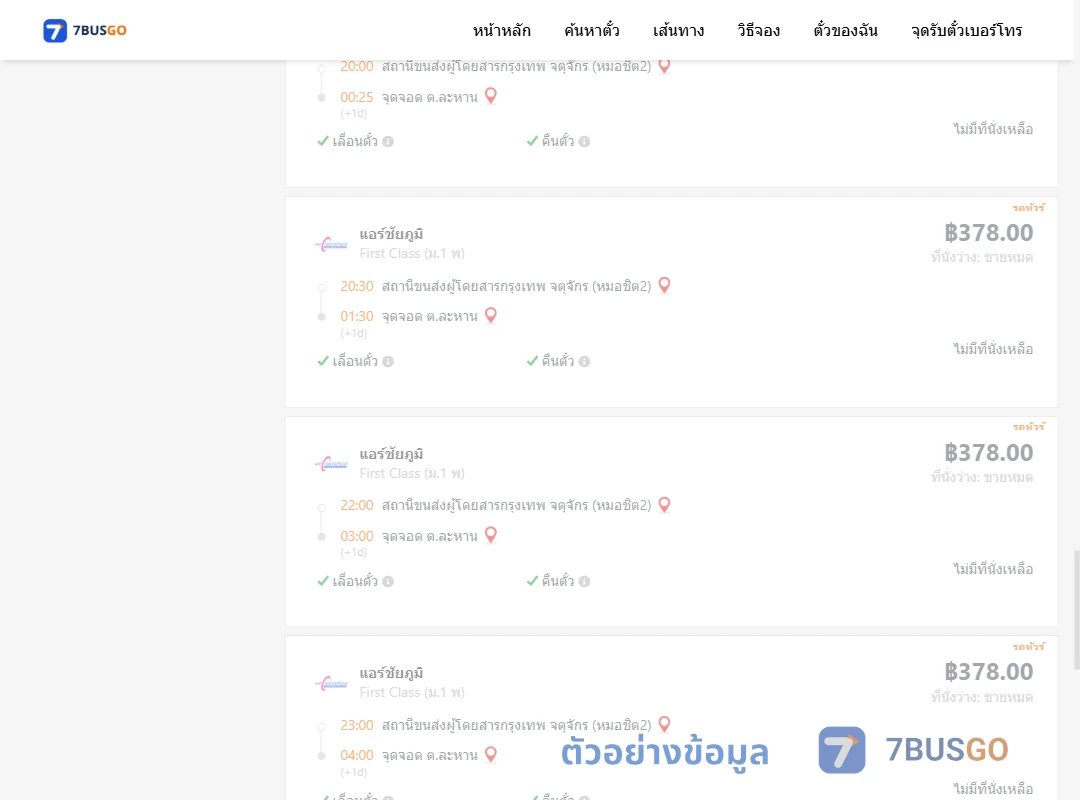The width and height of the screenshot is (1080, 800).
Task: Click แอร์ชัยภูมิ operator logo on 23:00 trip
Action: pyautogui.click(x=331, y=683)
